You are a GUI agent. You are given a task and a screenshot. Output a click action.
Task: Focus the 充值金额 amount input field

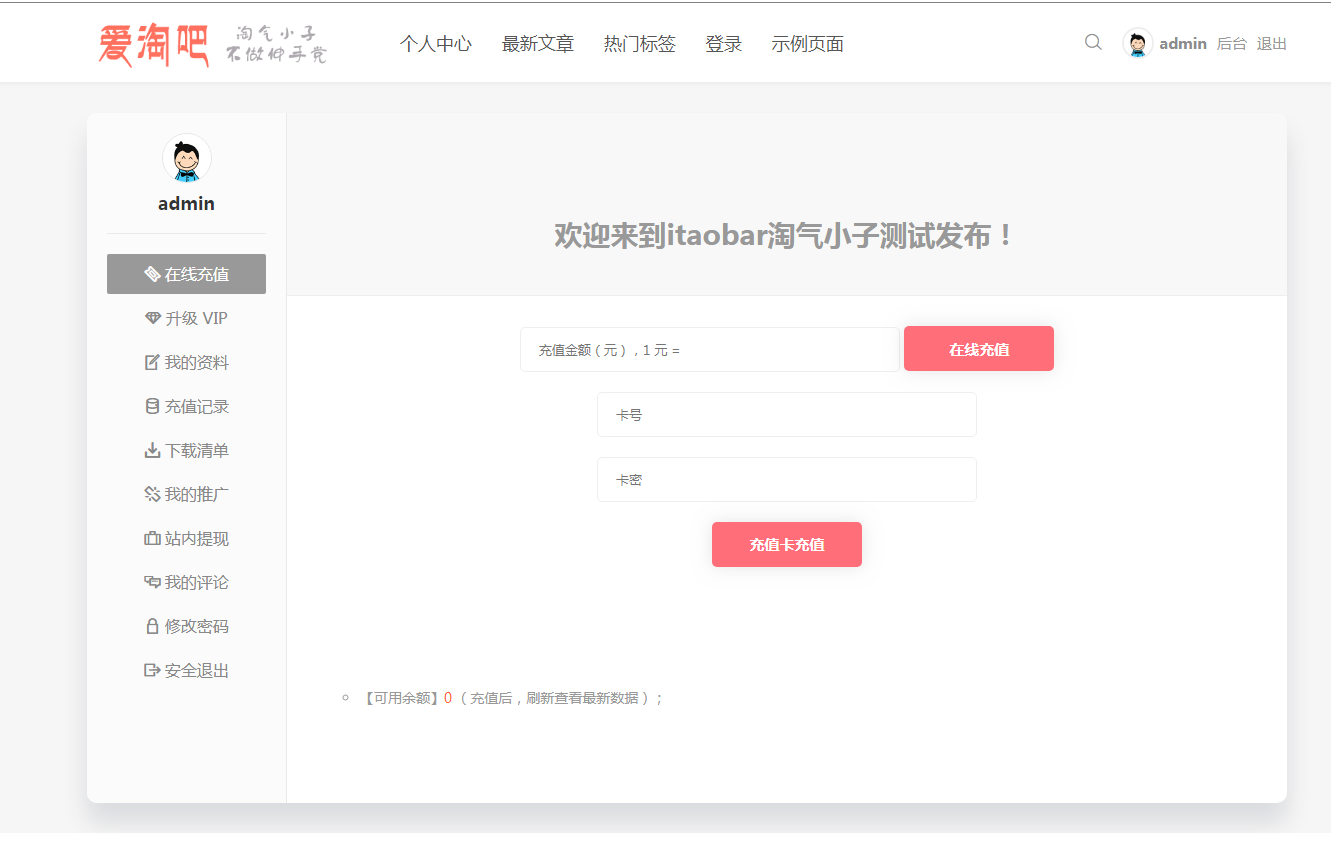710,350
